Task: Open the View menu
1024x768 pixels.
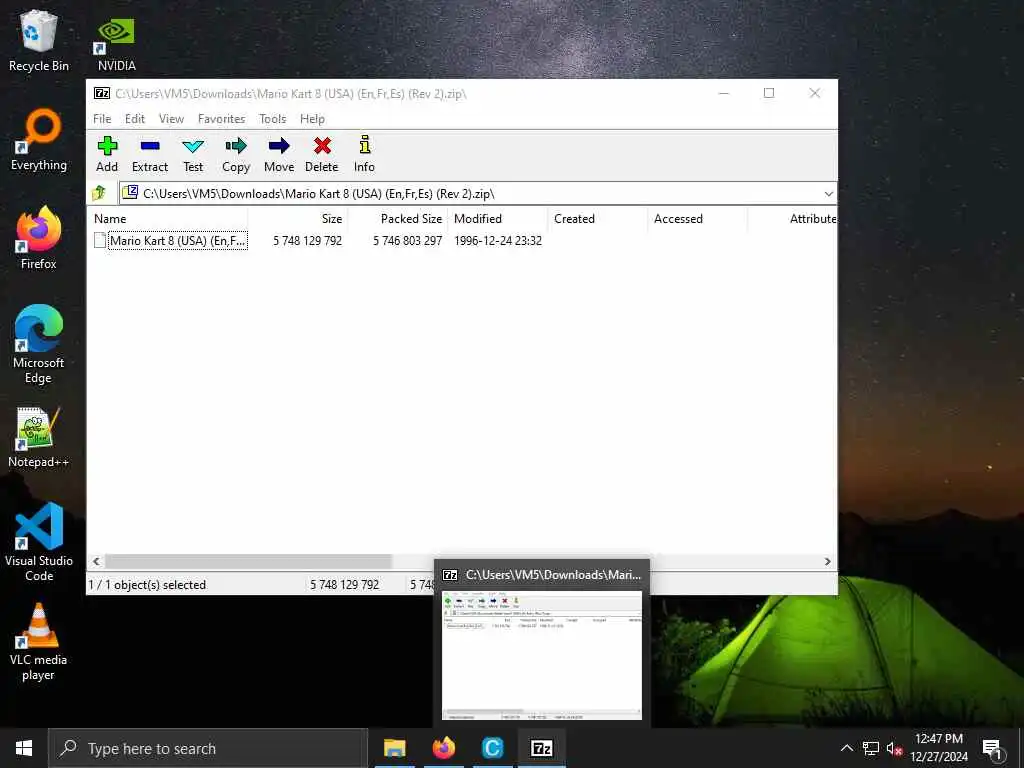Action: [x=171, y=119]
